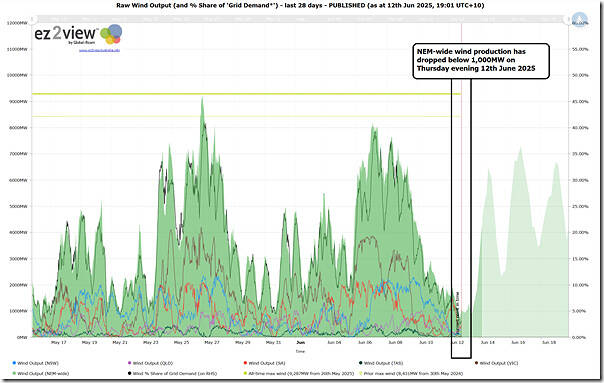The width and height of the screenshot is (604, 383).
Task: Toggle Wind % Share of Grid Demand legend
Action: point(172,373)
